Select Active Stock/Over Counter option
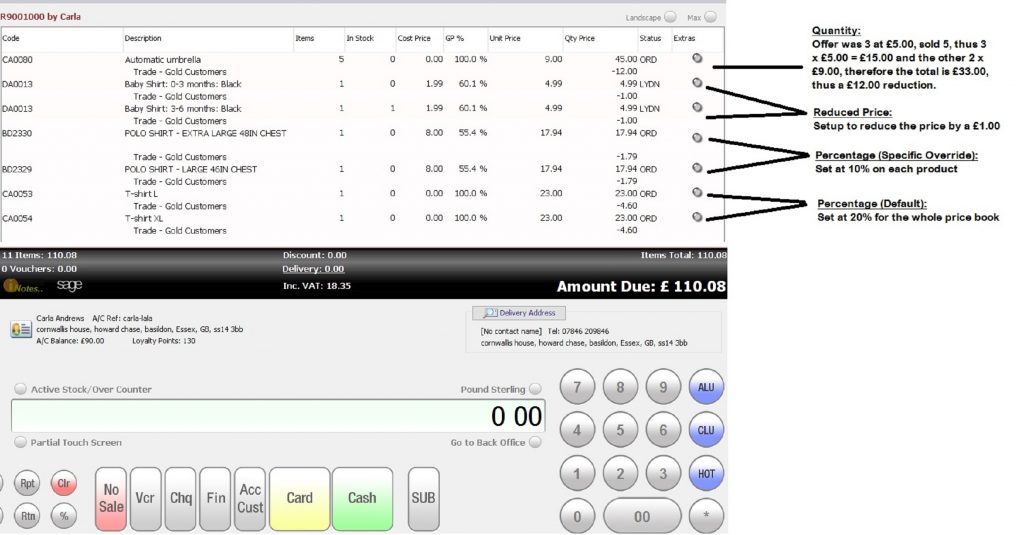This screenshot has height=535, width=1024. click(21, 389)
